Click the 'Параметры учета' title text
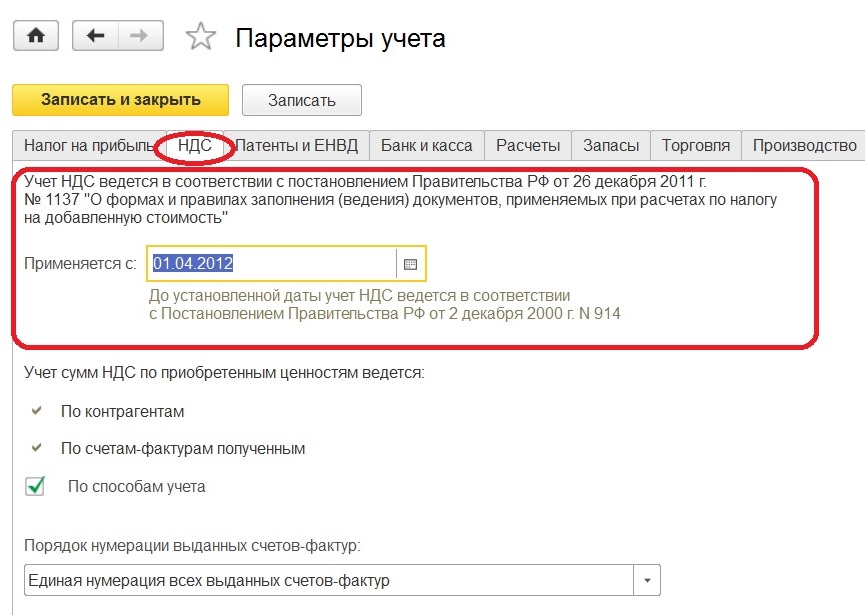The width and height of the screenshot is (865, 615). (340, 39)
